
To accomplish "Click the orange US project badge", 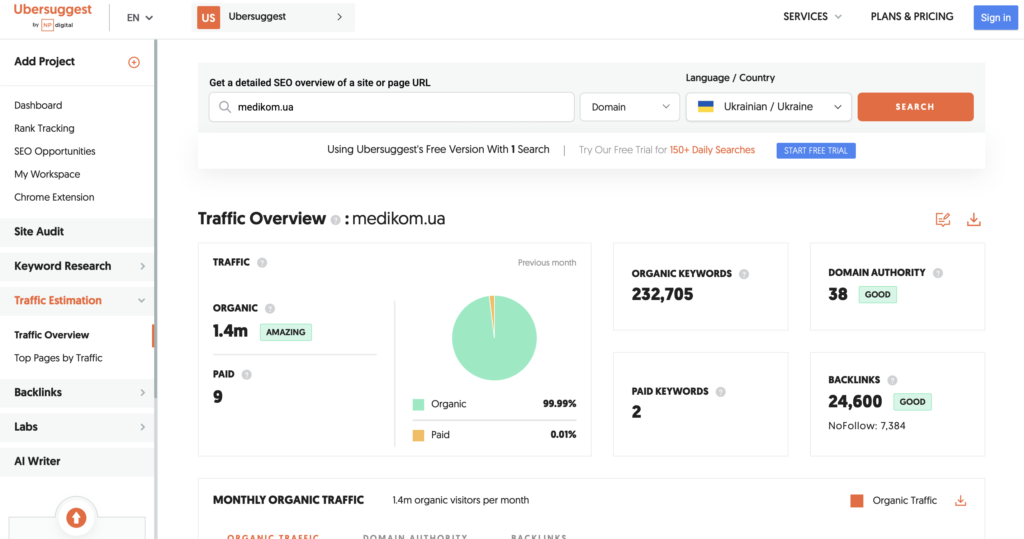I will 208,18.
